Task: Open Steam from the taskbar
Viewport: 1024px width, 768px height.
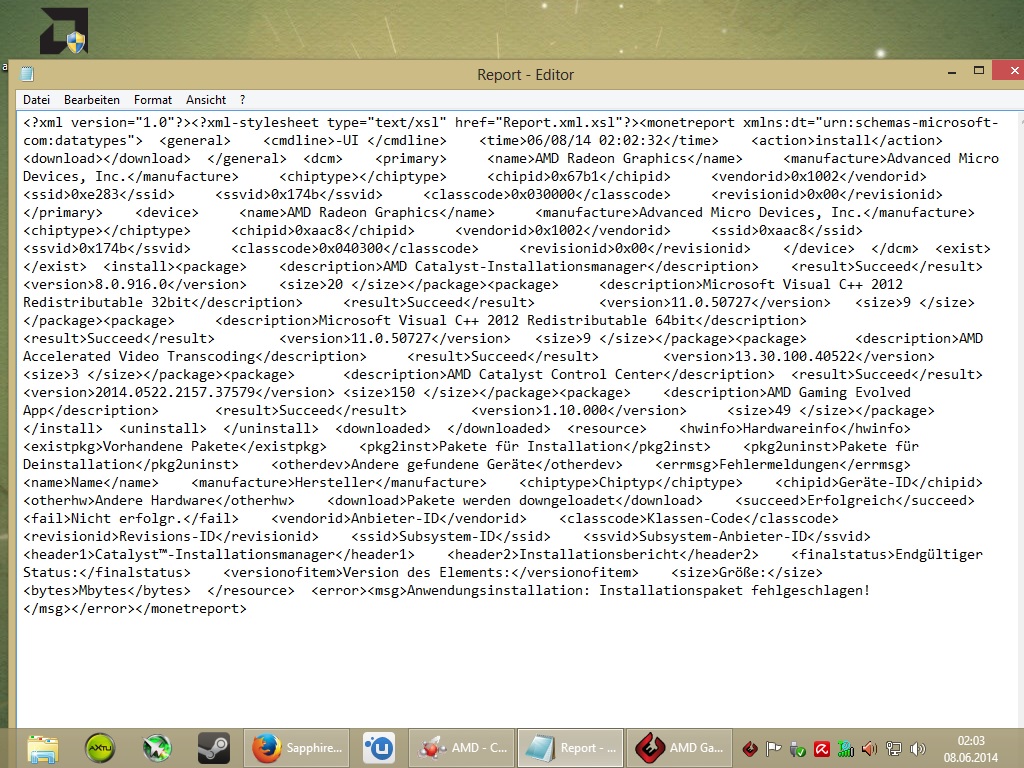Action: pyautogui.click(x=214, y=748)
